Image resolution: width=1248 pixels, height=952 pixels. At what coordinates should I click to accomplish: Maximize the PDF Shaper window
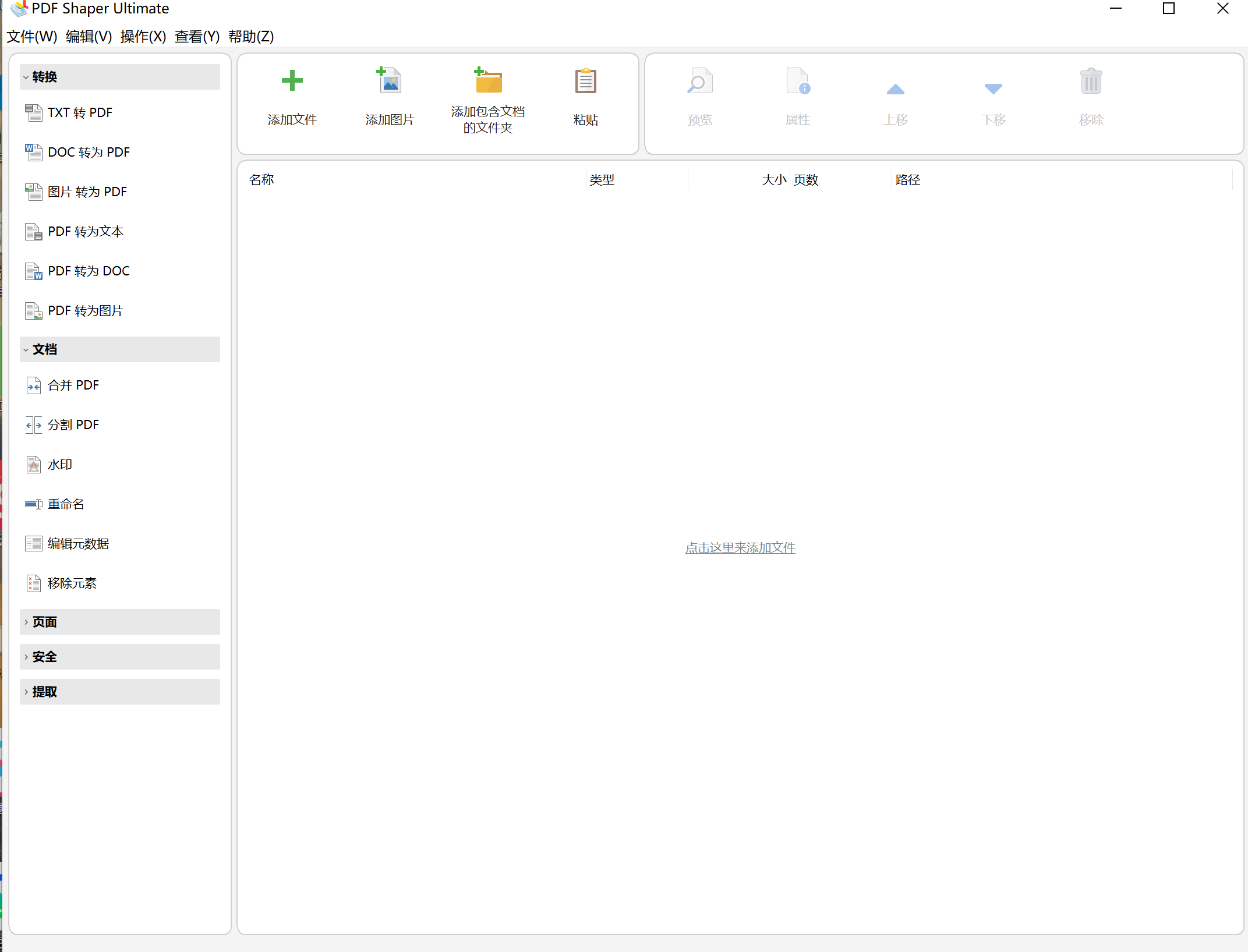coord(1169,9)
